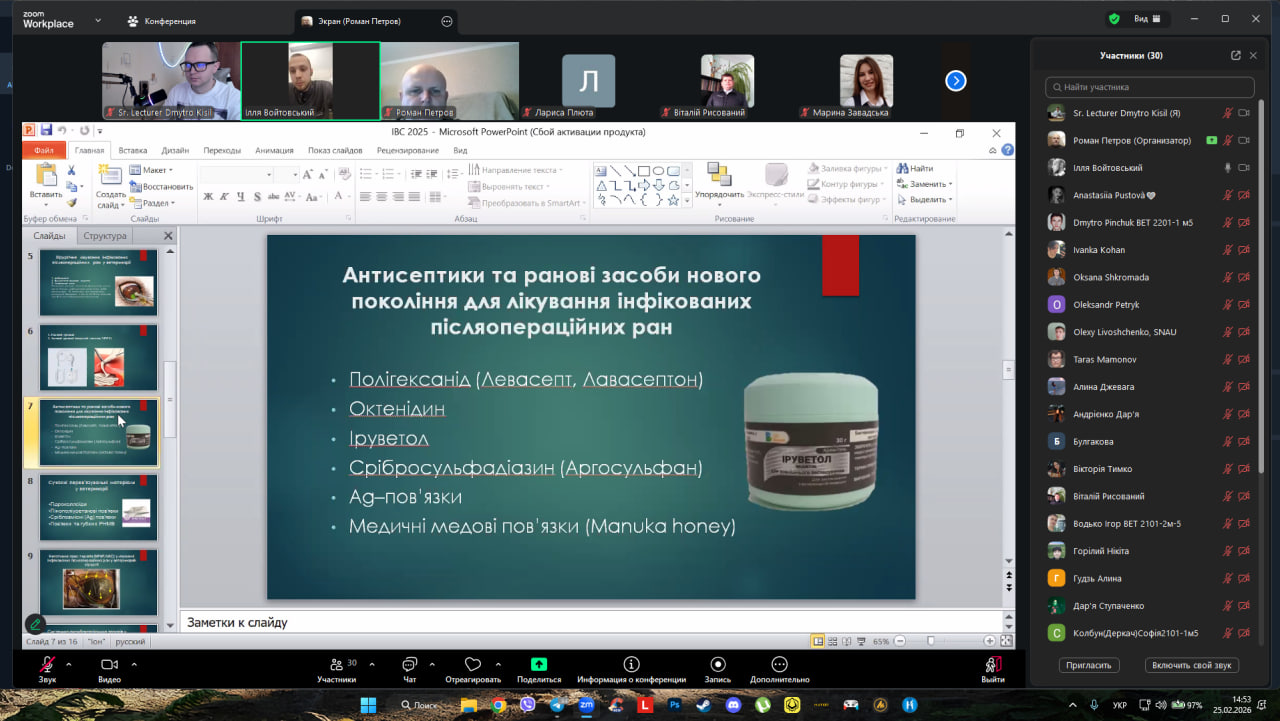Click the Find participant search field
The image size is (1280, 721).
click(x=1150, y=87)
